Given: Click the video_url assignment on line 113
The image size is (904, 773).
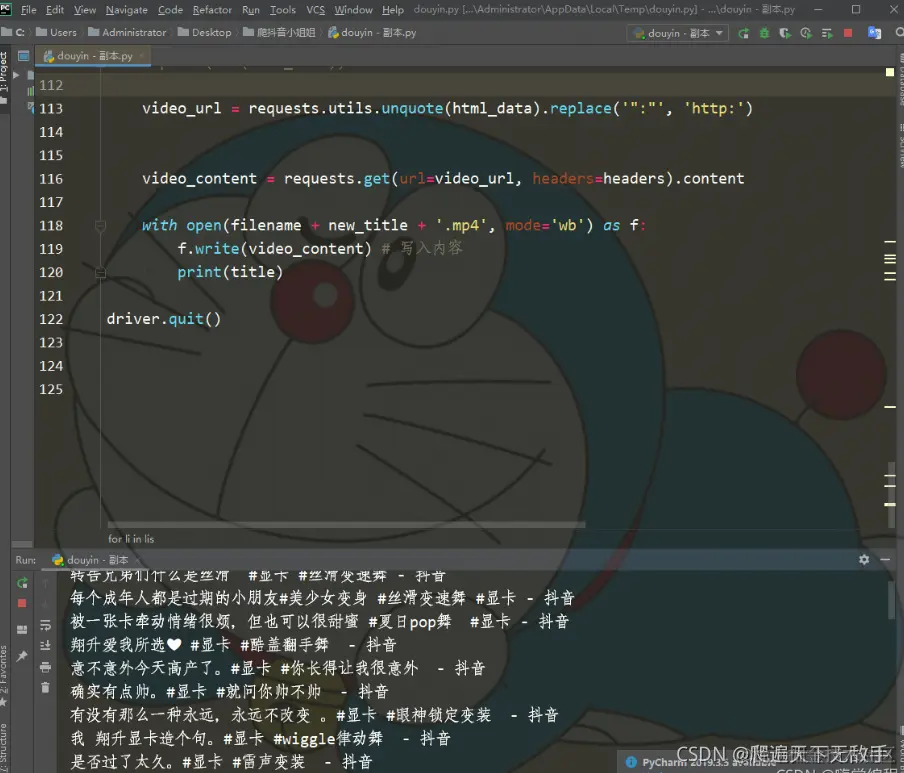Looking at the screenshot, I should (x=447, y=108).
